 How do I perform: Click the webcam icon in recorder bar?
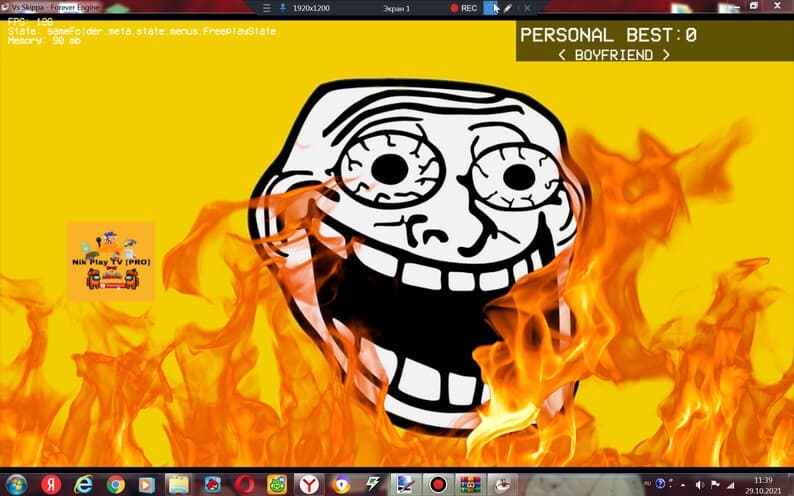click(x=283, y=8)
